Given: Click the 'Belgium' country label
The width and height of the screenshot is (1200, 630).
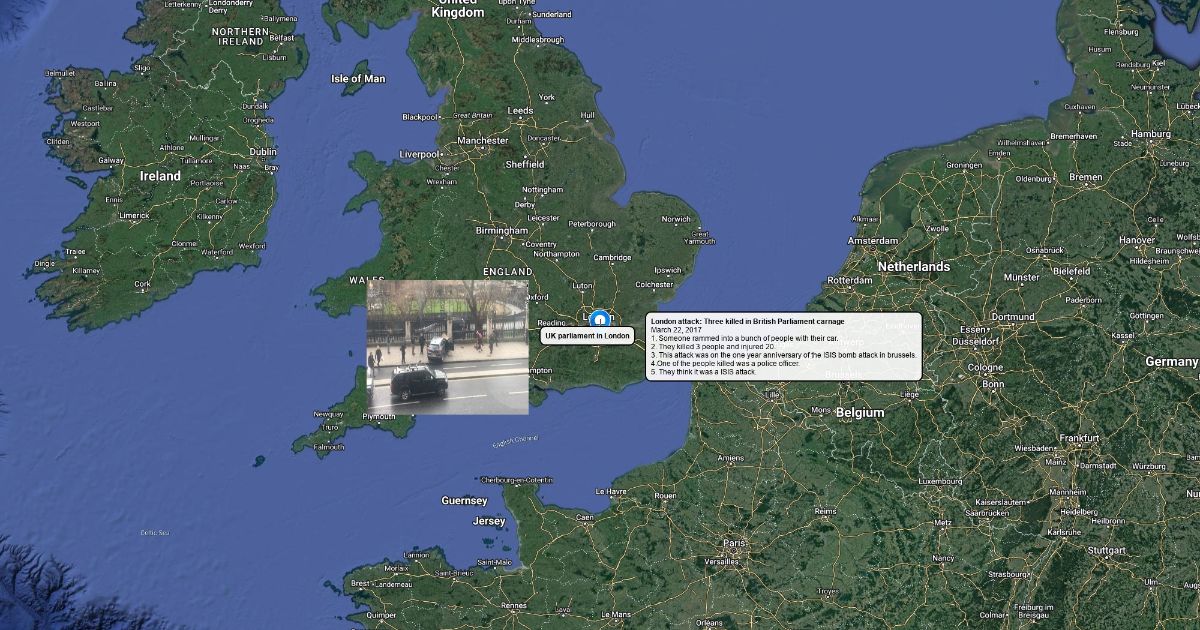Looking at the screenshot, I should [x=861, y=412].
